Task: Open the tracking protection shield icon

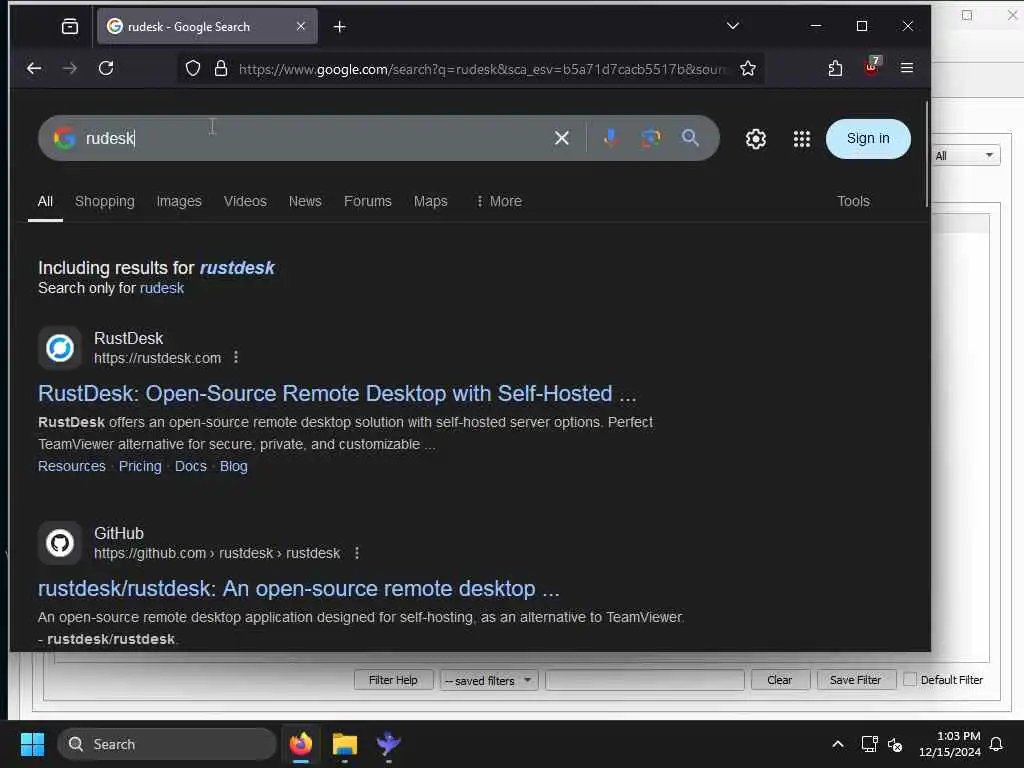Action: pyautogui.click(x=193, y=69)
